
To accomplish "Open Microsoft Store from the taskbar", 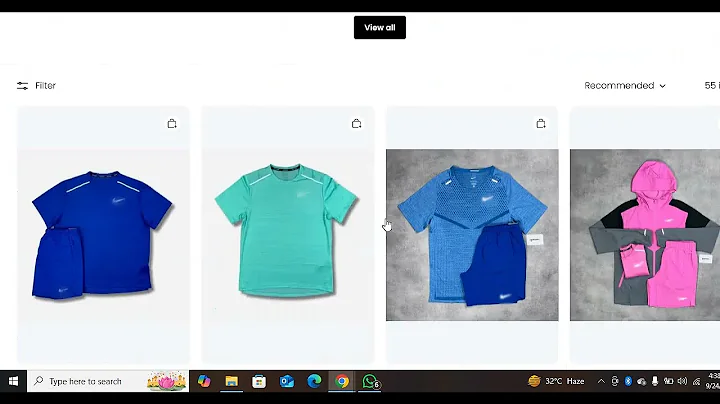I will click(259, 381).
